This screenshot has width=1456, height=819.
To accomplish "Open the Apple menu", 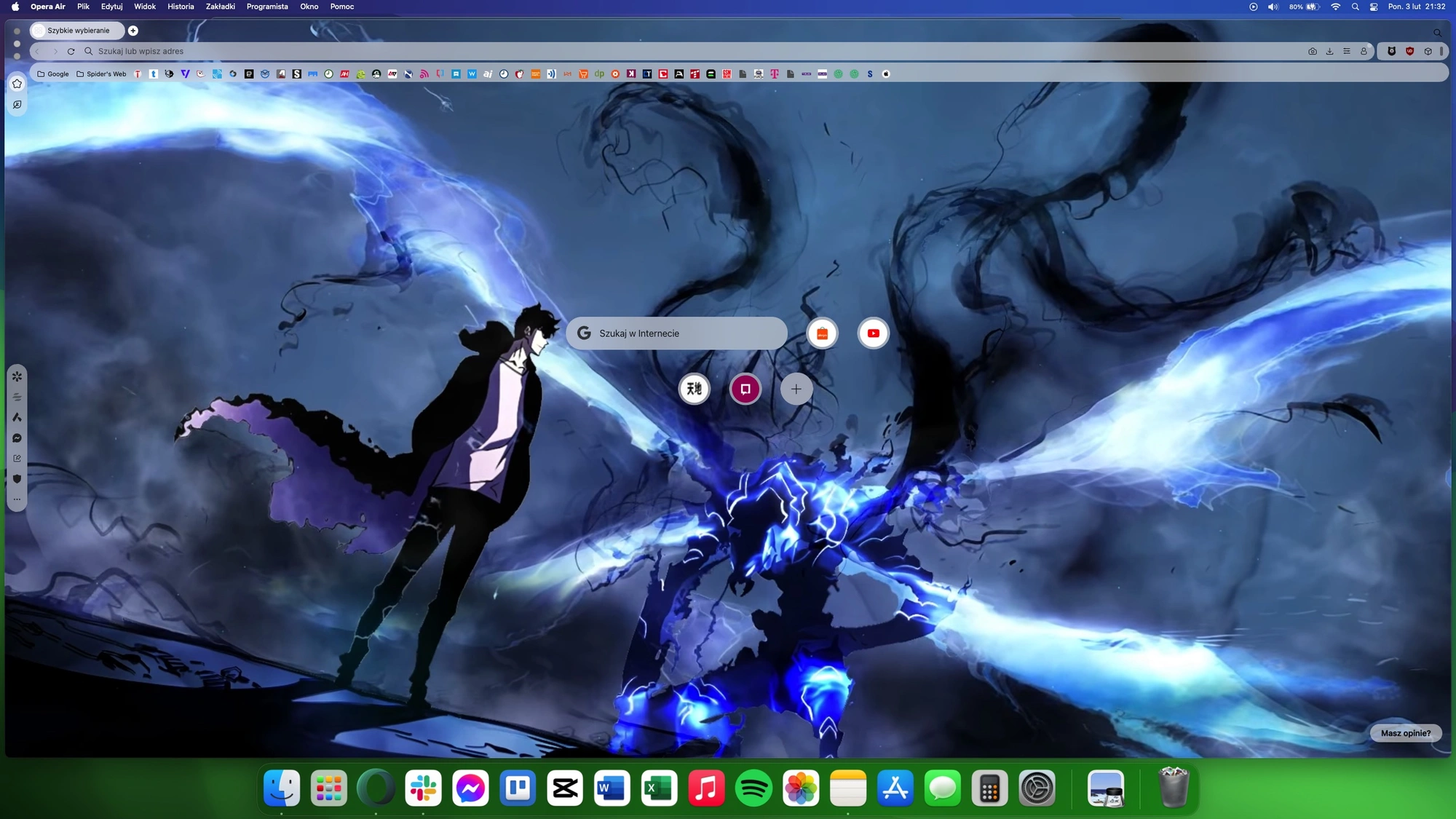I will pos(15,7).
